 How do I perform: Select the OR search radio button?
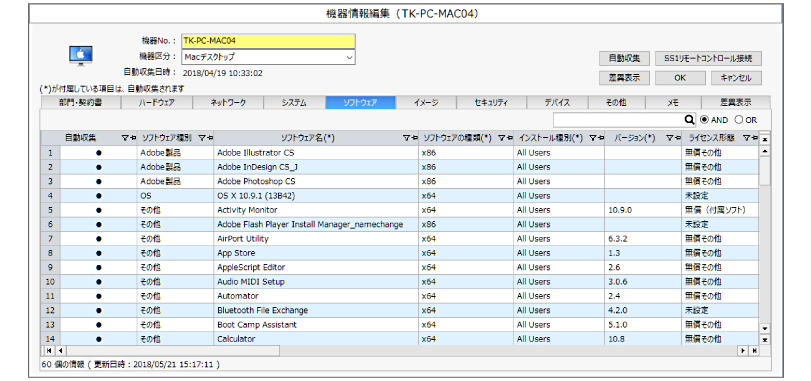pos(739,119)
